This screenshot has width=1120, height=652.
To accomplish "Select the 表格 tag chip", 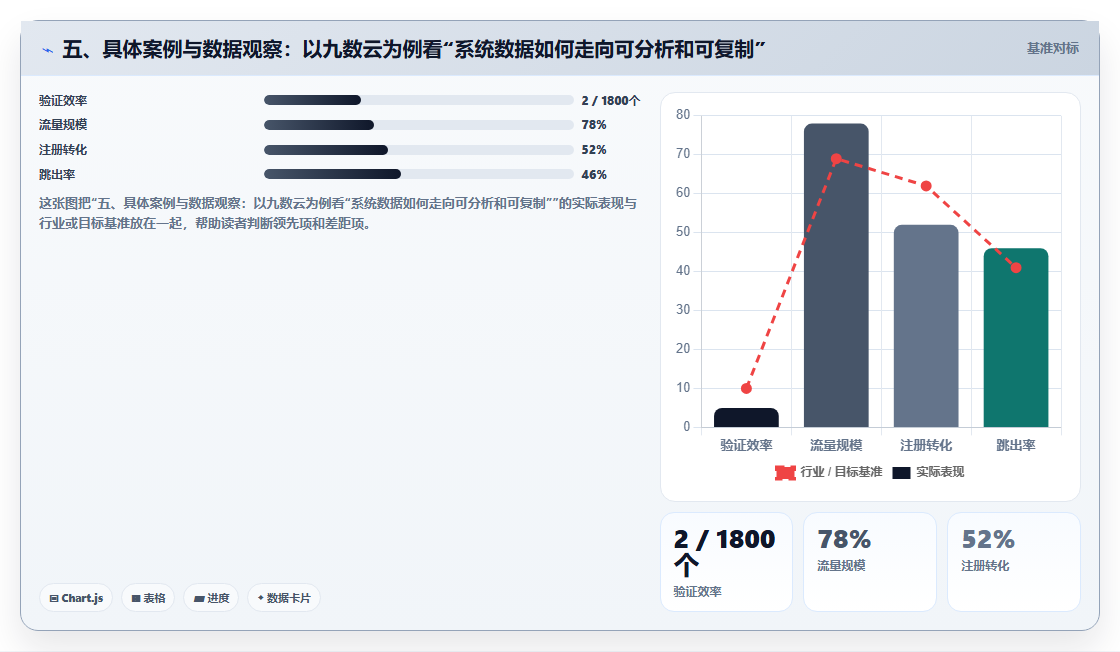I will pos(148,598).
